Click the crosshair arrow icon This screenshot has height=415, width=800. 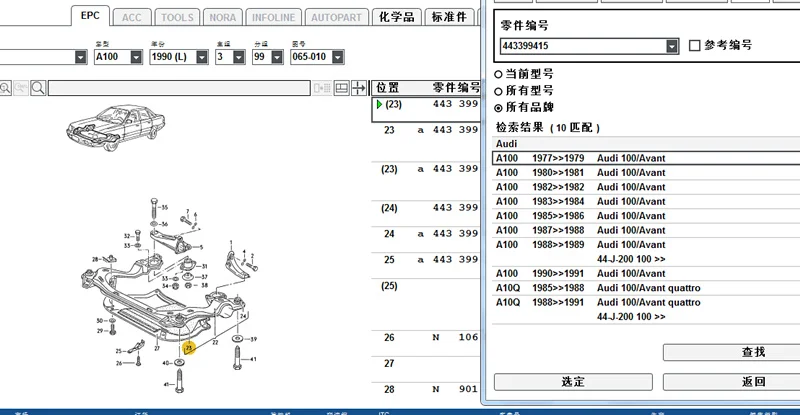point(359,88)
